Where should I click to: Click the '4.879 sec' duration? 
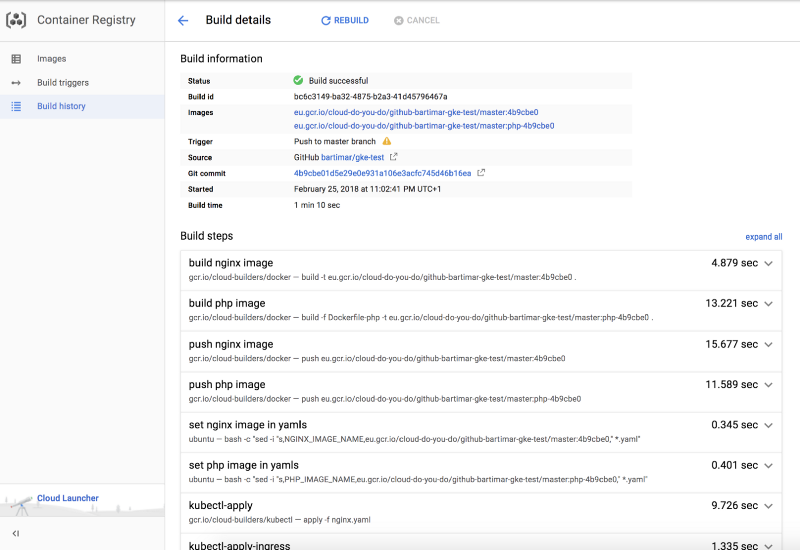[734, 263]
